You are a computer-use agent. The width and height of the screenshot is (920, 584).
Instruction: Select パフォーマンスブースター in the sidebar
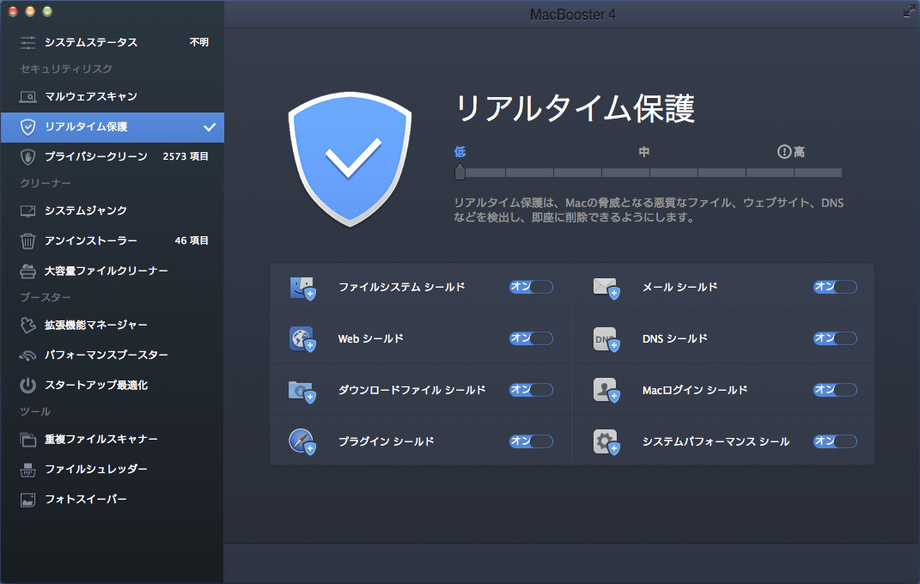point(112,355)
